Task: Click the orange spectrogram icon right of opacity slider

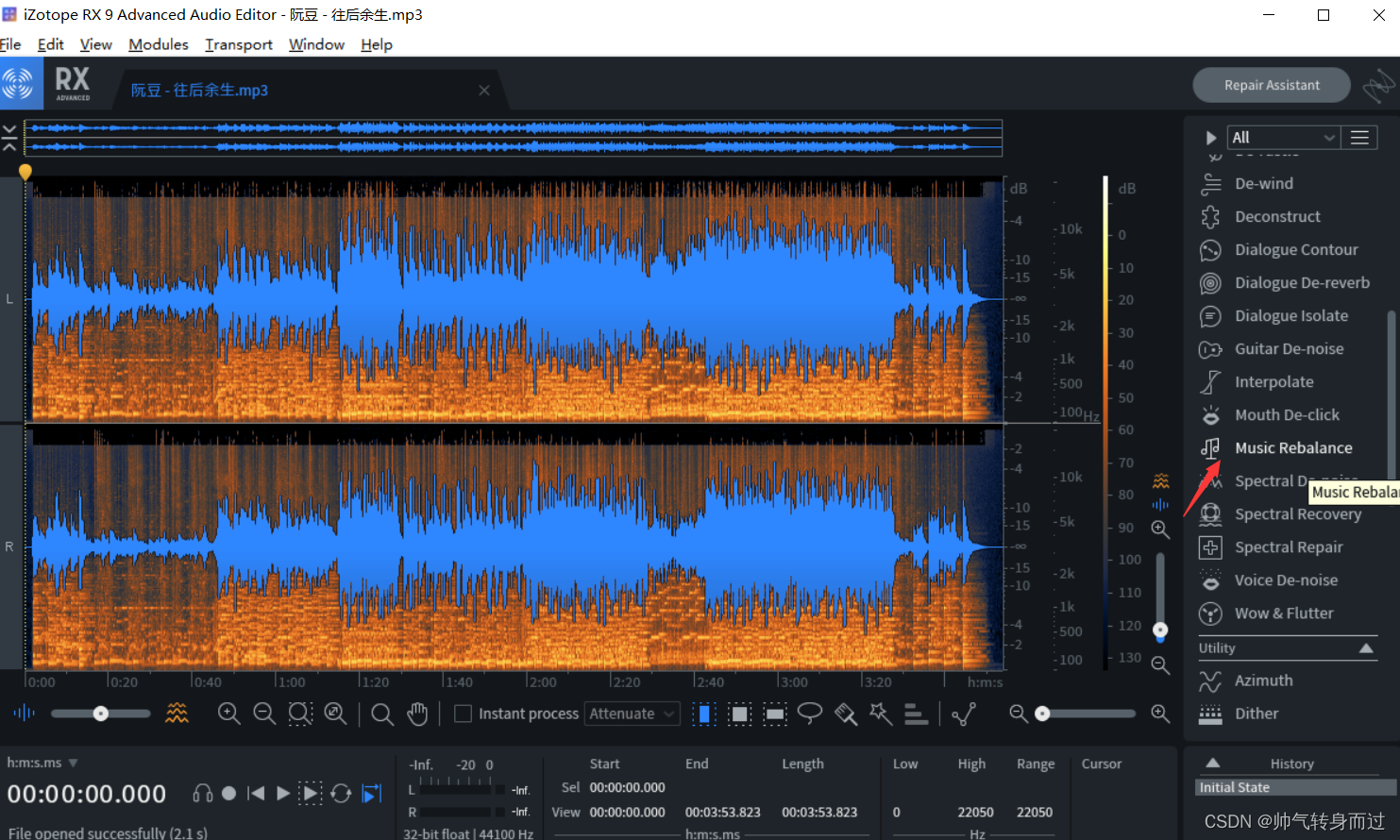Action: coord(177,714)
